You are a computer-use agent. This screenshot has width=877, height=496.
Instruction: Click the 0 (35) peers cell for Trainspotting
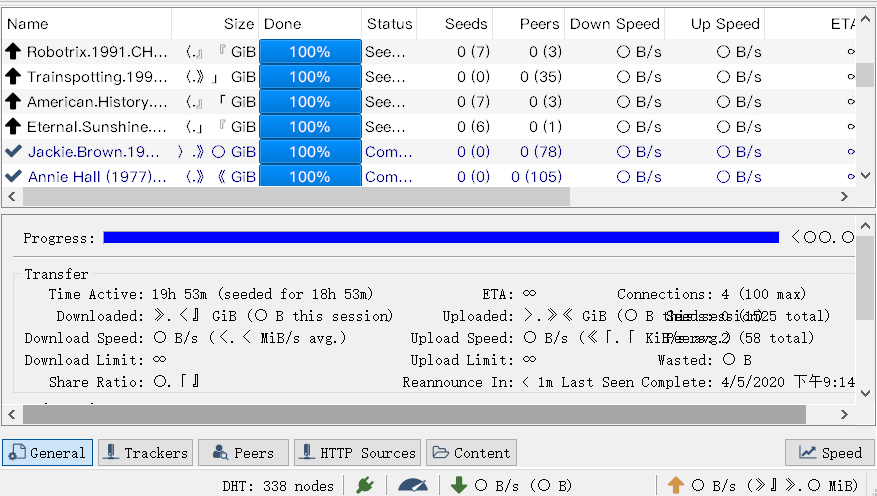click(541, 77)
